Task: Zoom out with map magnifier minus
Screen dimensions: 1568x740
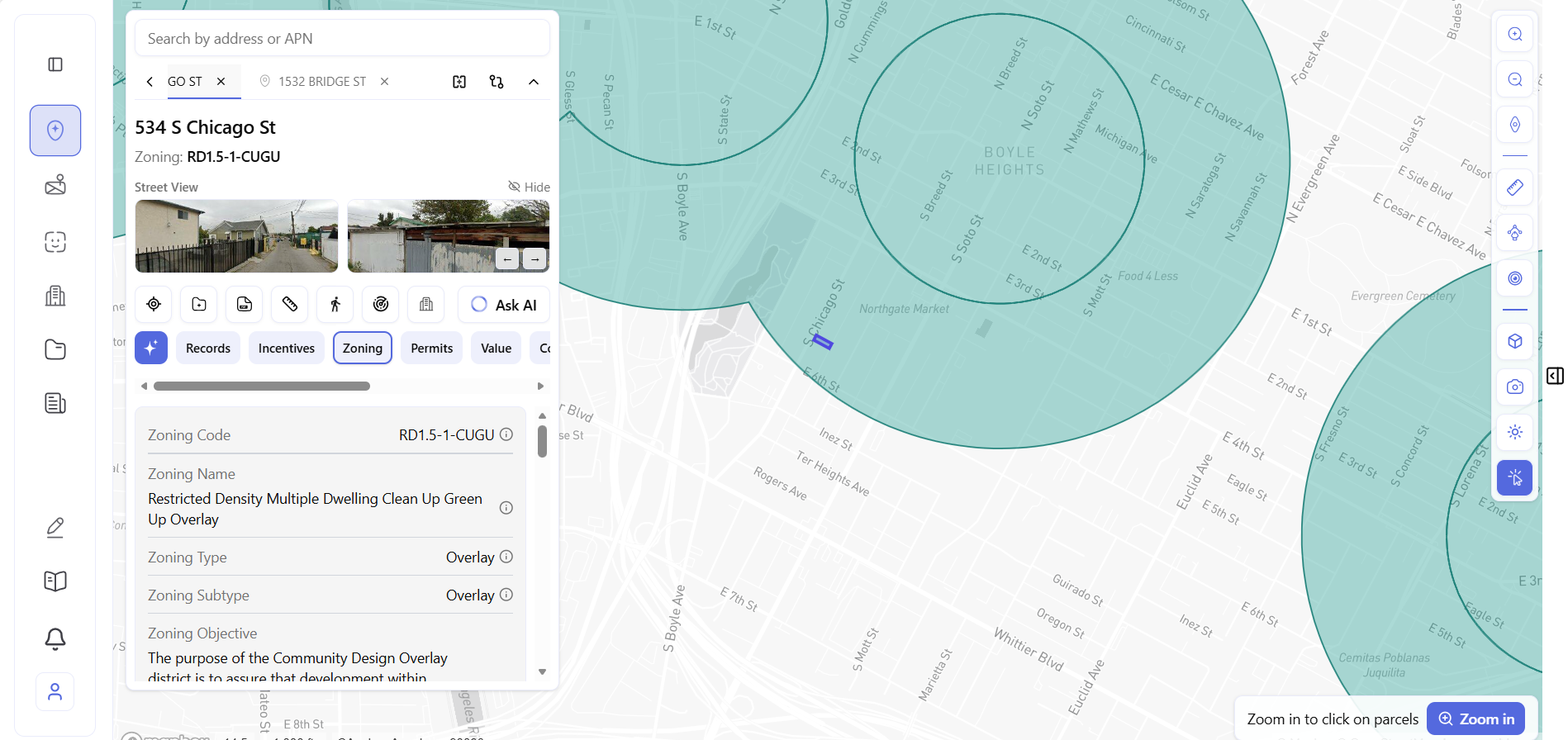Action: 1515,79
